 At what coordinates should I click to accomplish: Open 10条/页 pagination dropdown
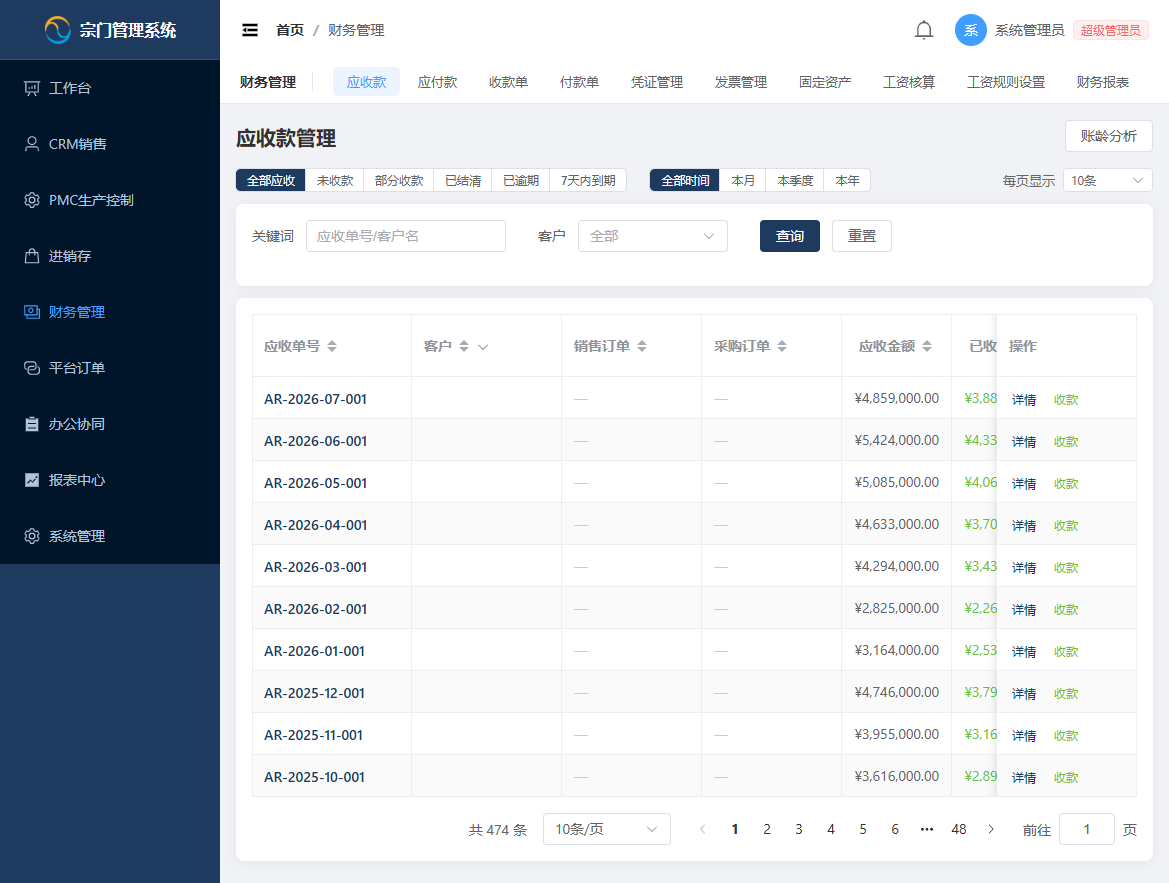607,829
